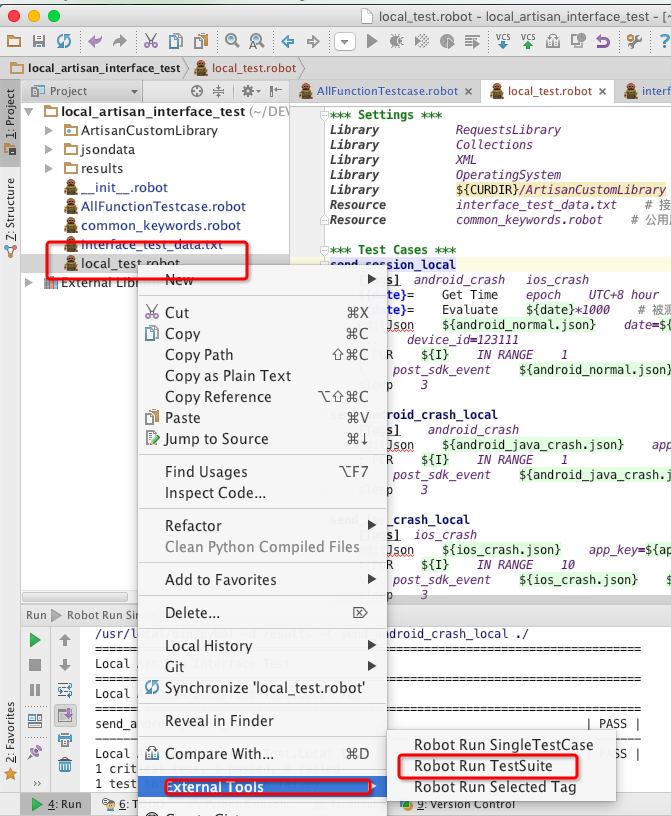Image resolution: width=671 pixels, height=816 pixels.
Task: Expand the ArtisanCustomLibrary folder
Action: (49, 131)
